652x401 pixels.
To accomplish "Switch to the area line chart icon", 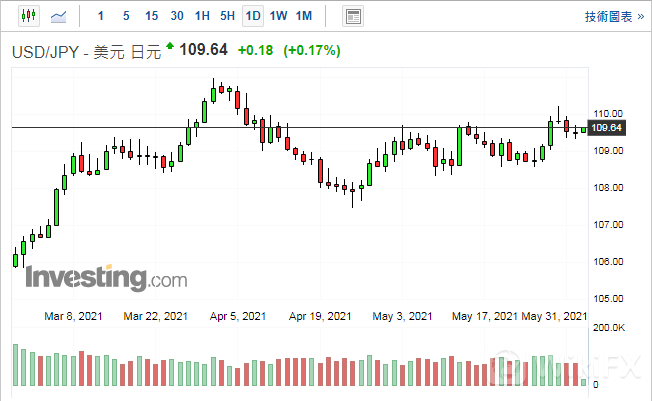I will click(x=60, y=16).
